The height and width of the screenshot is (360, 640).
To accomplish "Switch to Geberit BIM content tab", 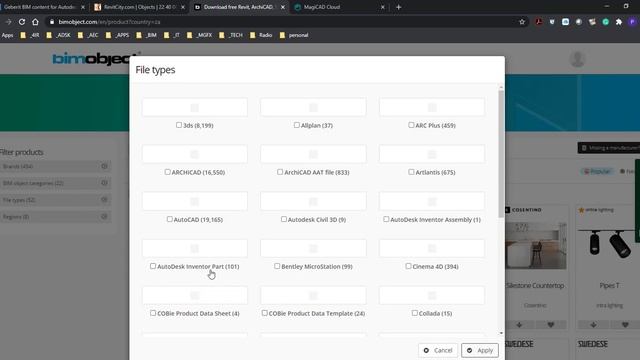I will (39, 7).
